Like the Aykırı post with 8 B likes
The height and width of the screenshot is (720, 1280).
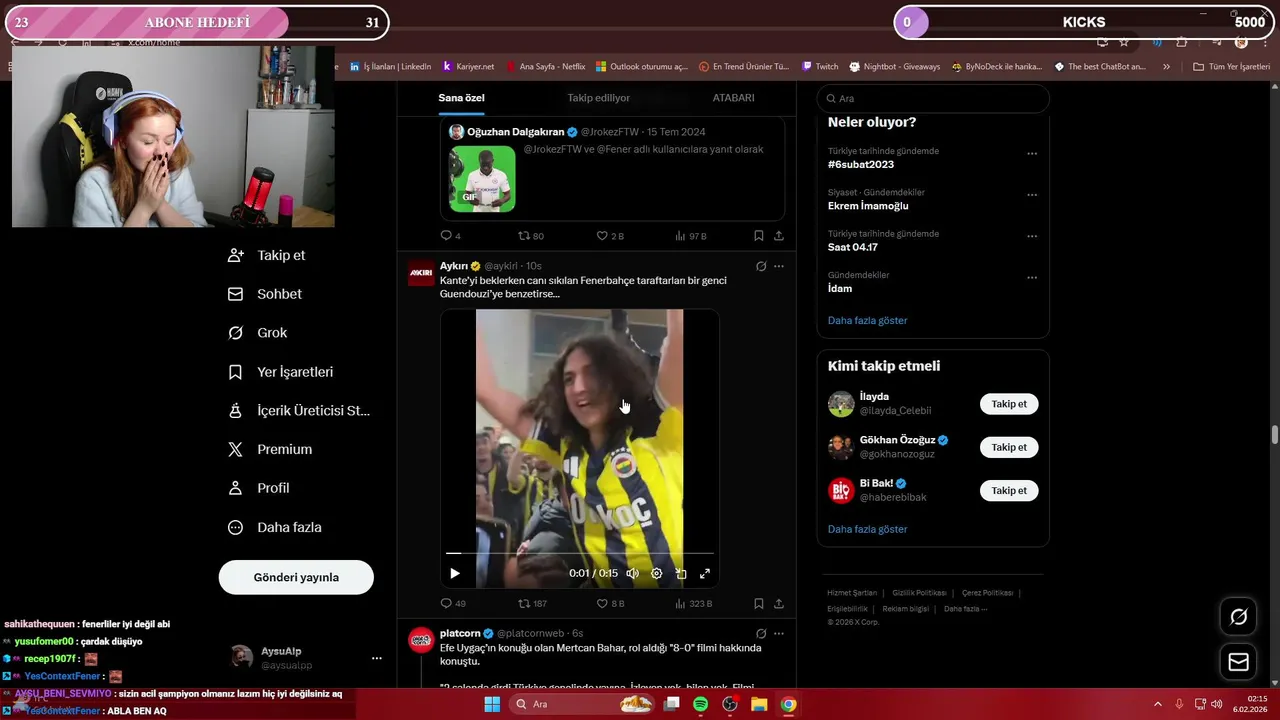click(610, 603)
